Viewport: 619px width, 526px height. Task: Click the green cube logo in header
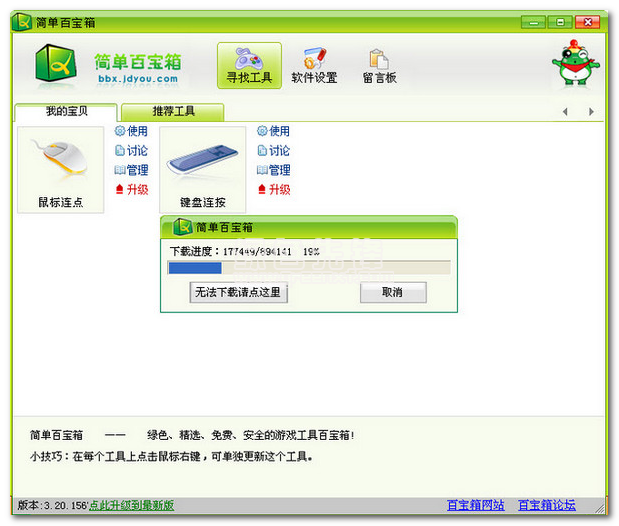click(x=56, y=63)
